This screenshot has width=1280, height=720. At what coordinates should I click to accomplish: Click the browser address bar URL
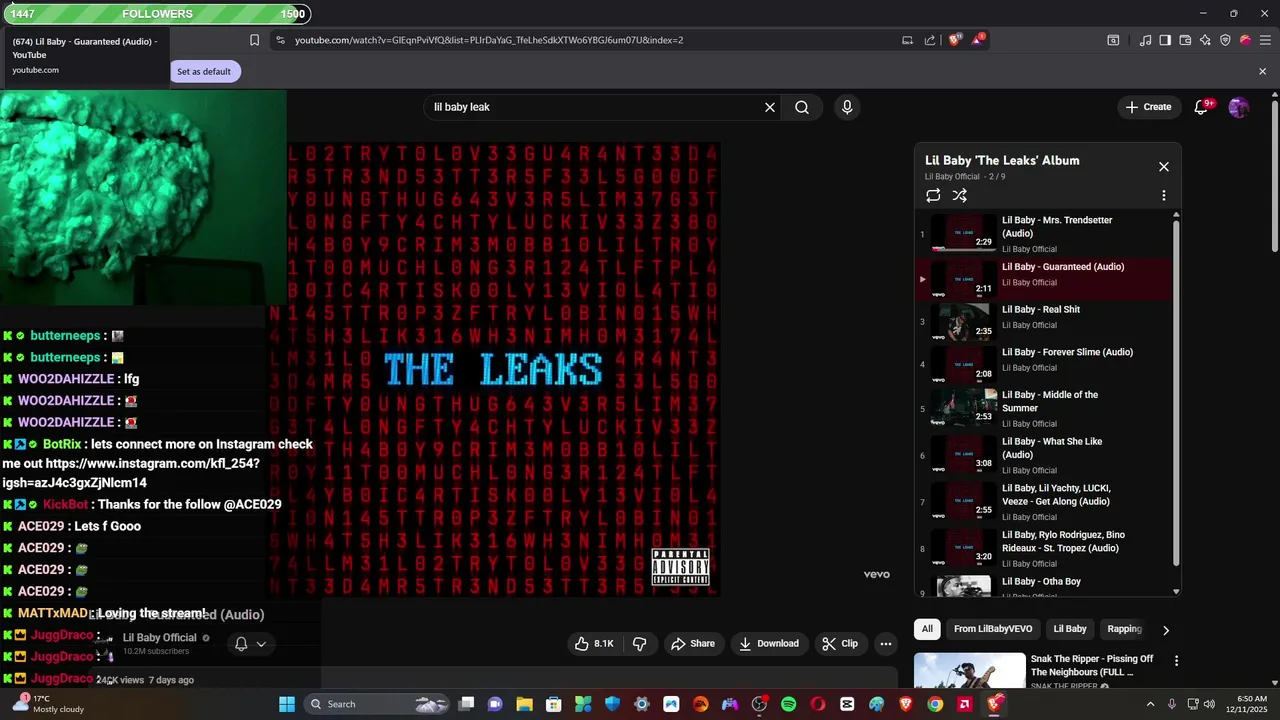pos(489,40)
